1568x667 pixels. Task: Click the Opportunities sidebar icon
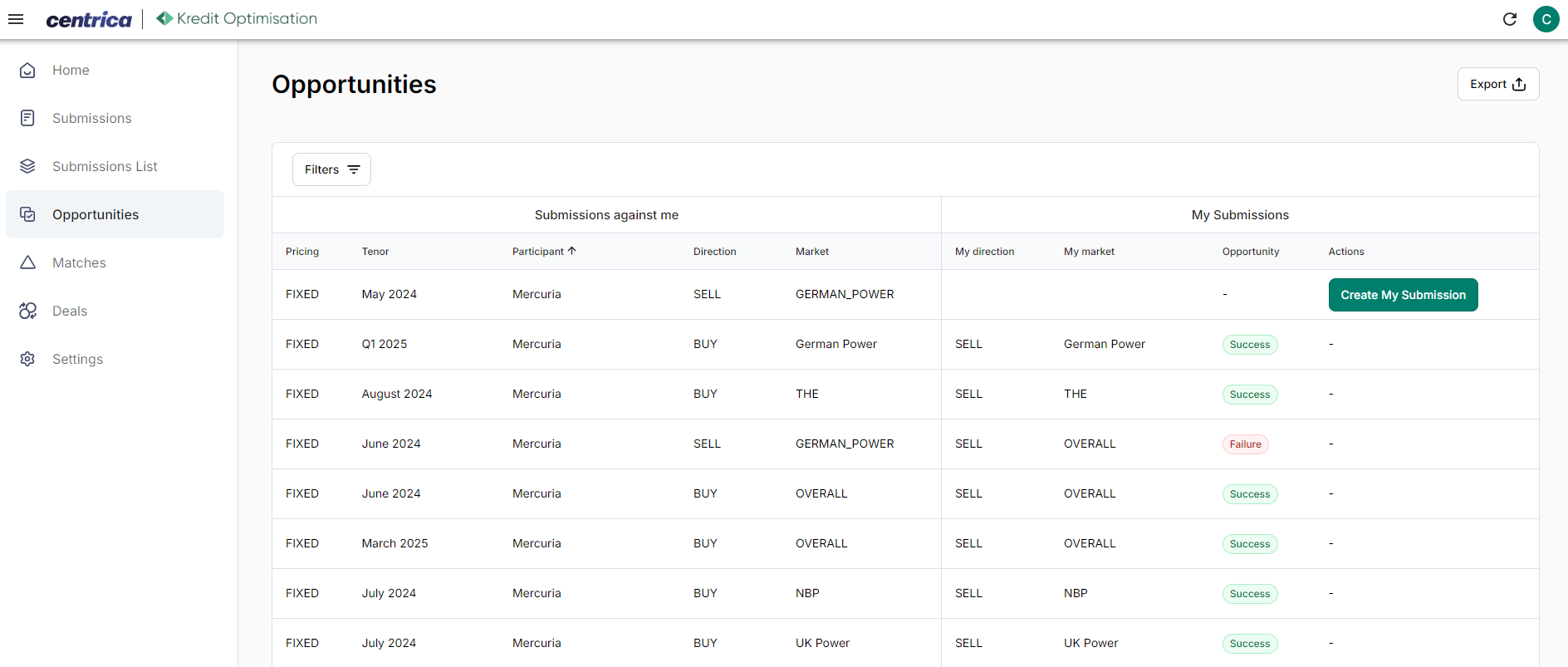point(27,214)
